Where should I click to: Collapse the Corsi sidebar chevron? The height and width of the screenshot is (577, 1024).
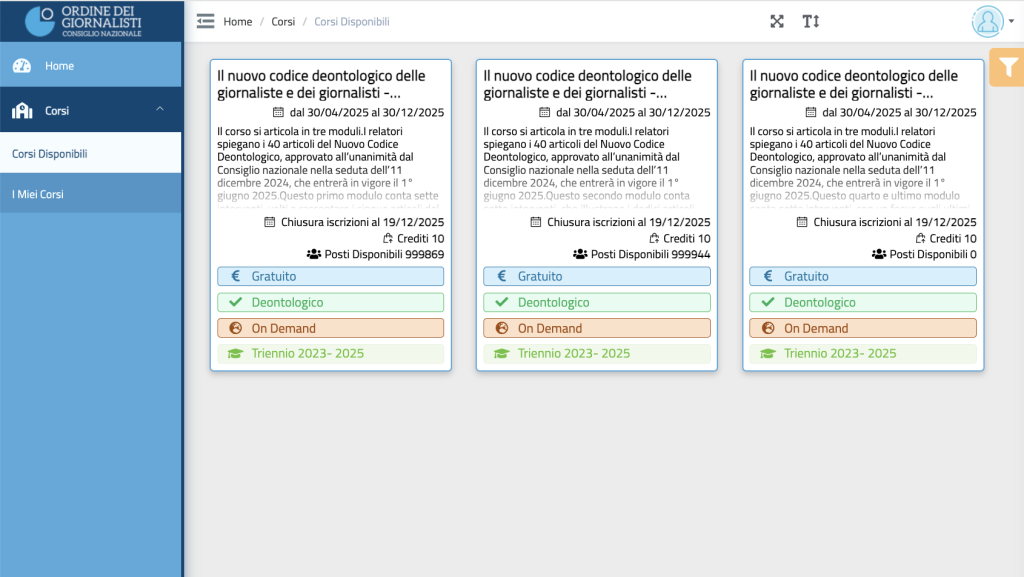point(160,110)
